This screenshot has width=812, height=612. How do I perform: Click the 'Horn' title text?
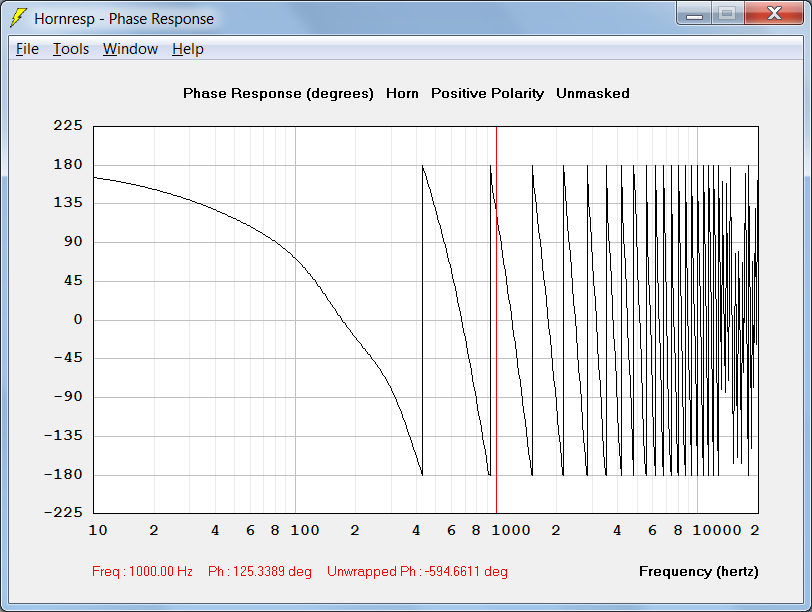coord(402,94)
